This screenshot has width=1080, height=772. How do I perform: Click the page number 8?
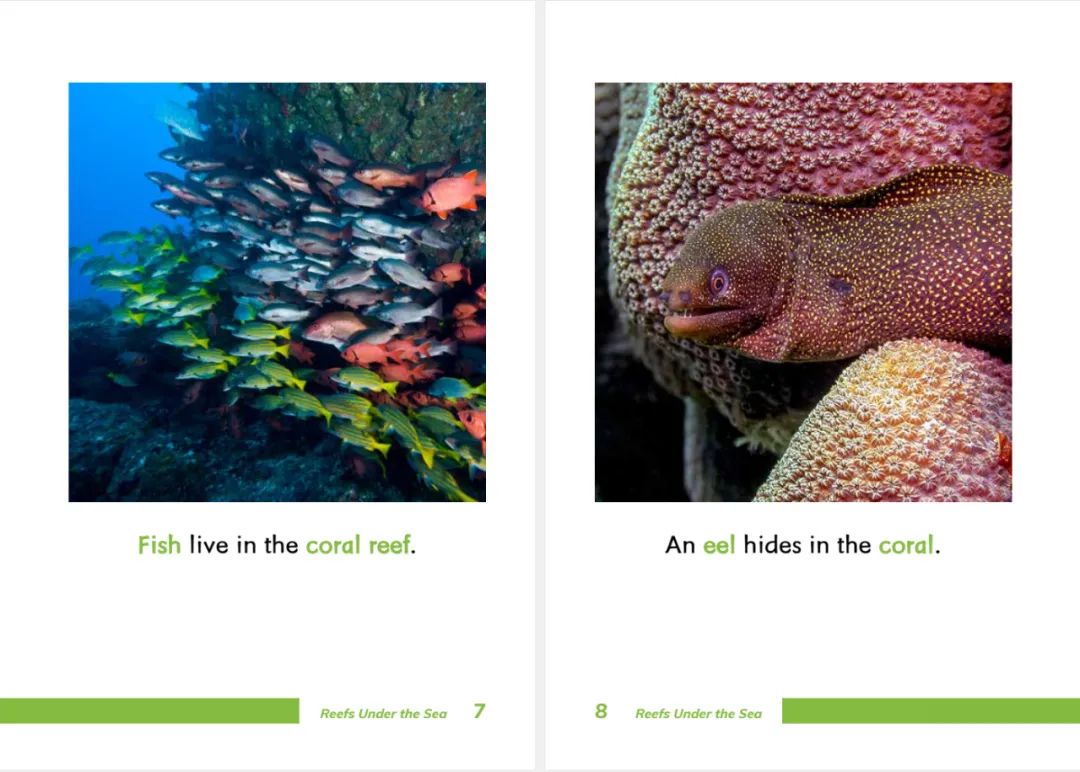601,711
